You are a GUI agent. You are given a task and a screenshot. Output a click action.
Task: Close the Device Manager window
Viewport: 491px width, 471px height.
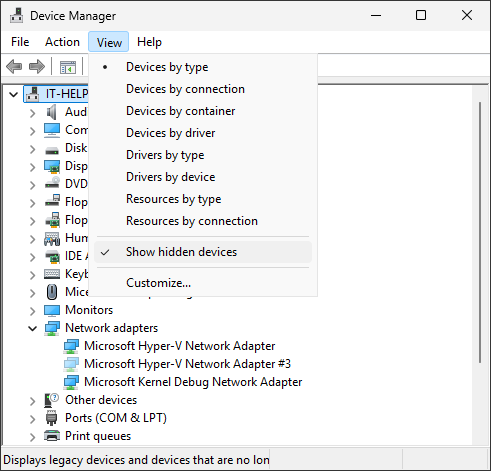[x=467, y=15]
